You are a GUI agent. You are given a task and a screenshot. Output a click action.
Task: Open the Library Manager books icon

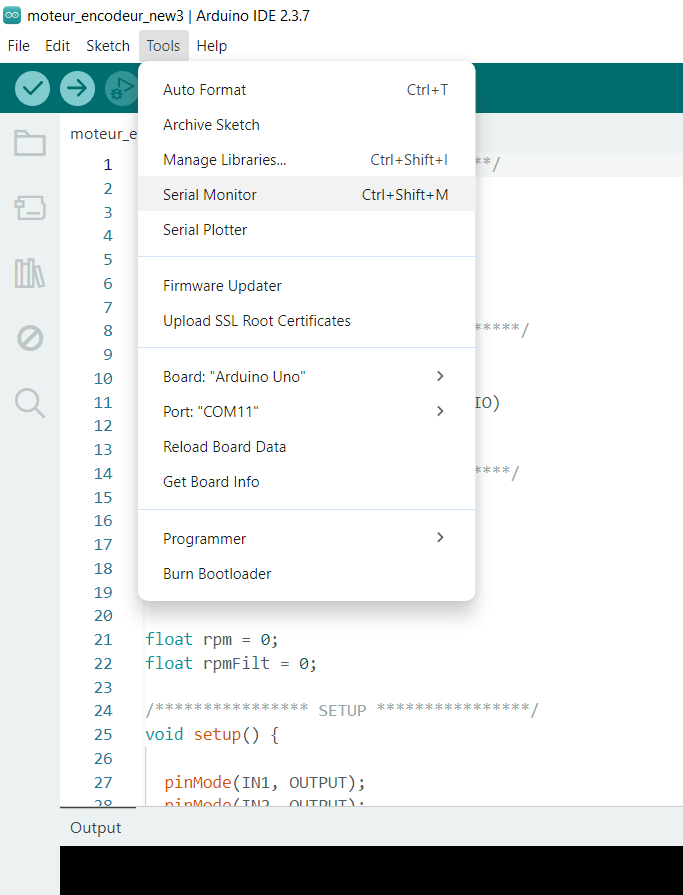point(30,273)
